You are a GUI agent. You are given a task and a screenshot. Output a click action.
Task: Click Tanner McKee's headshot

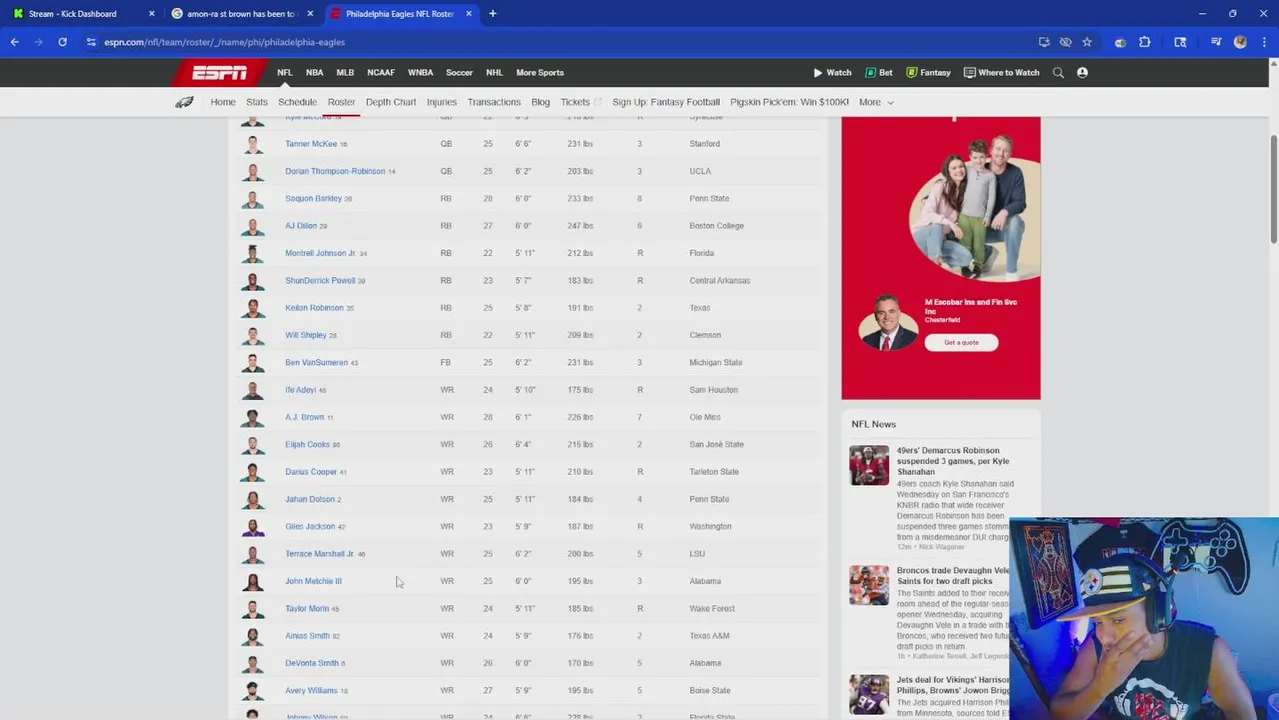253,144
